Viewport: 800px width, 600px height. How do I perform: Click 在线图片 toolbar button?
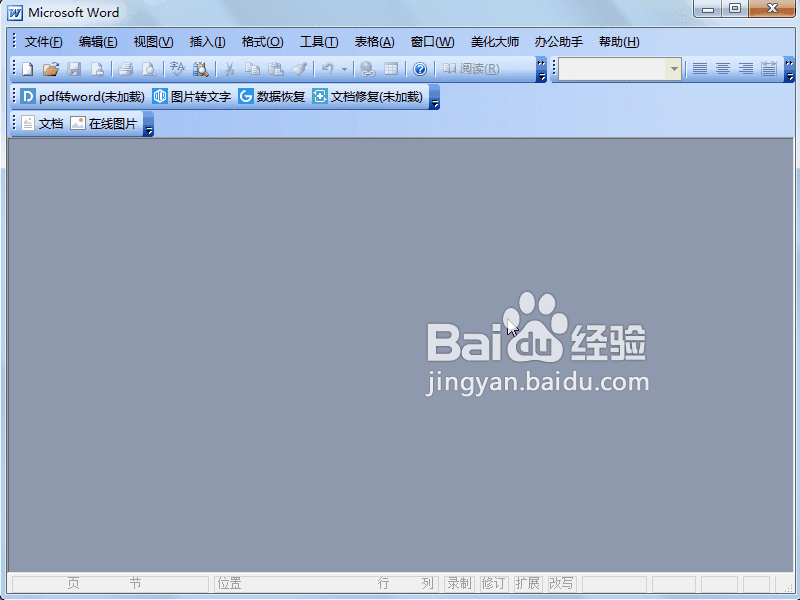coord(104,123)
